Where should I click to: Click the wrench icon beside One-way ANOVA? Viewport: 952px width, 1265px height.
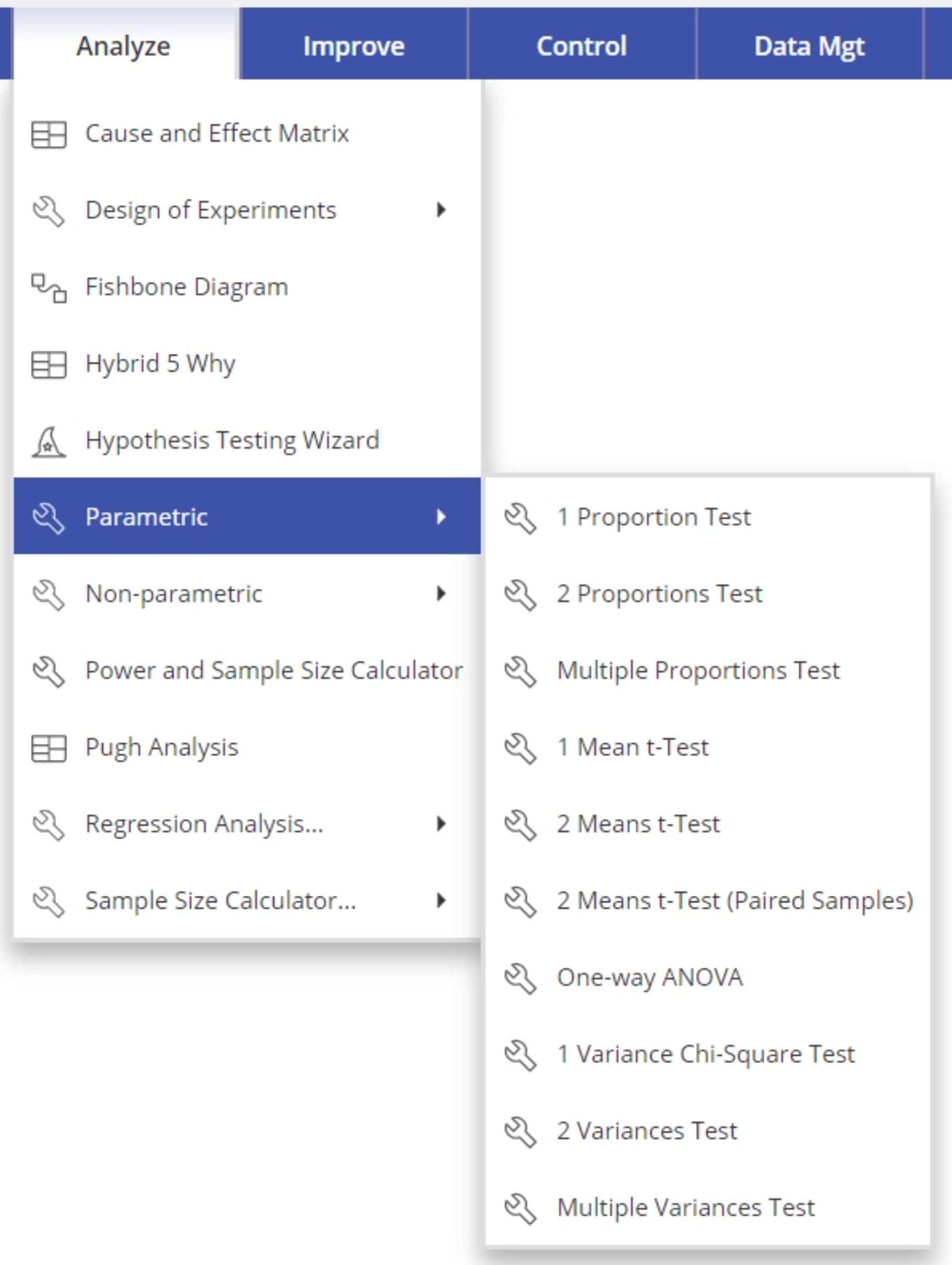[520, 979]
